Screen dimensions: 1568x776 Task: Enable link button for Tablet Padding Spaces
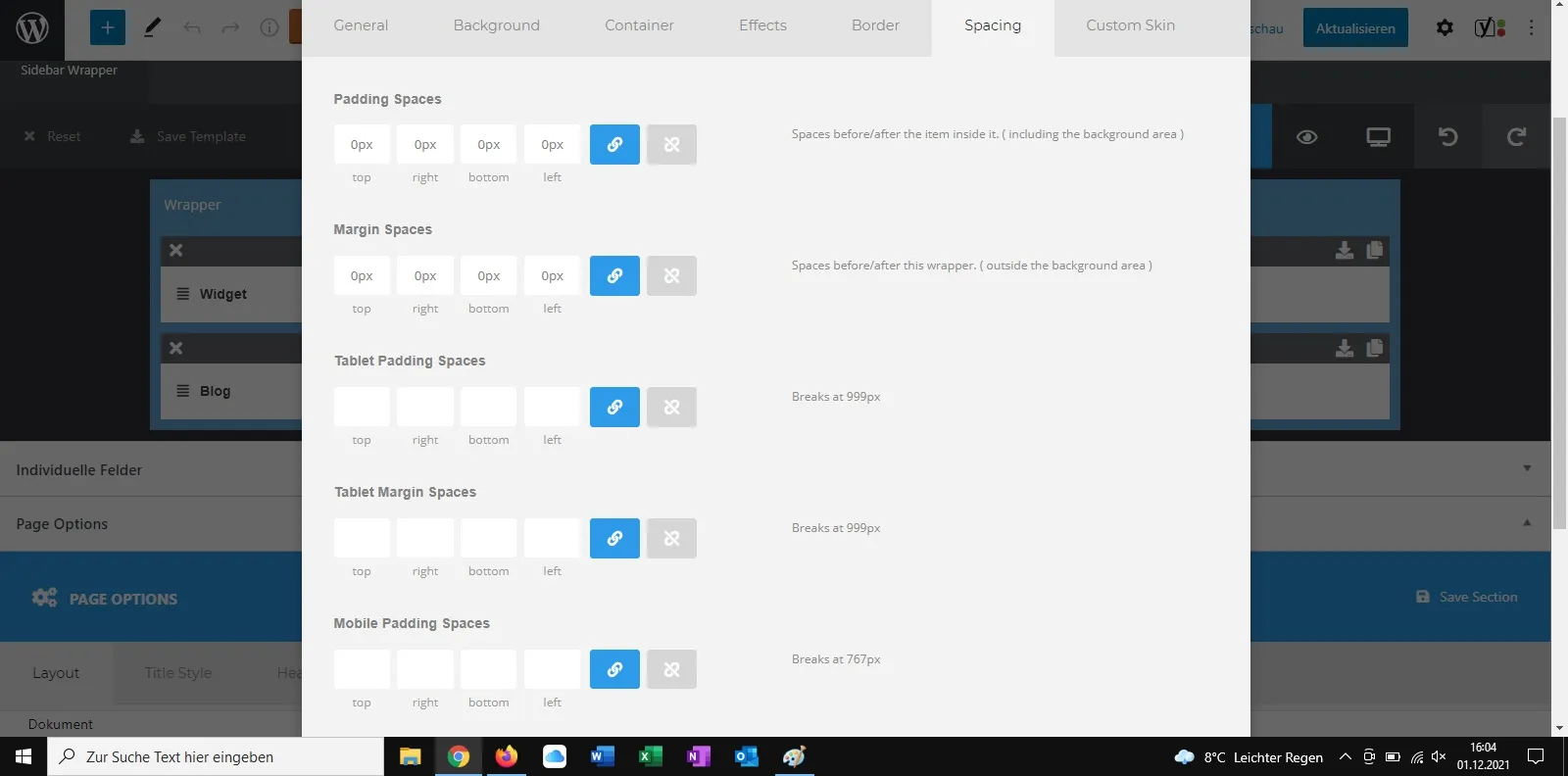tap(614, 407)
